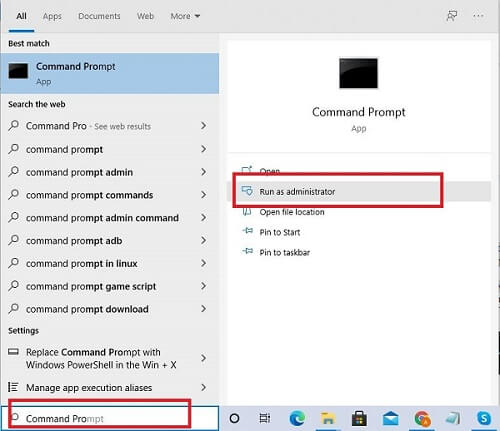This screenshot has width=500, height=431.
Task: Open Microsoft Store from the taskbar
Action: [x=359, y=418]
